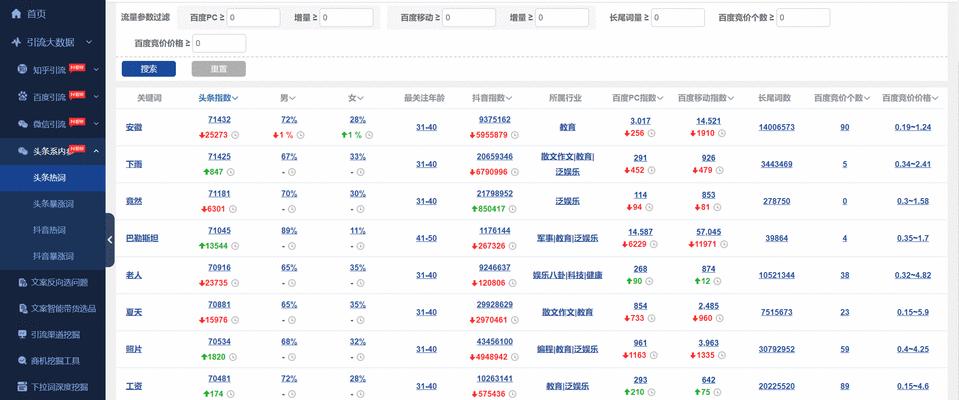Collapse the sidebar with the arrow handle

click(110, 240)
